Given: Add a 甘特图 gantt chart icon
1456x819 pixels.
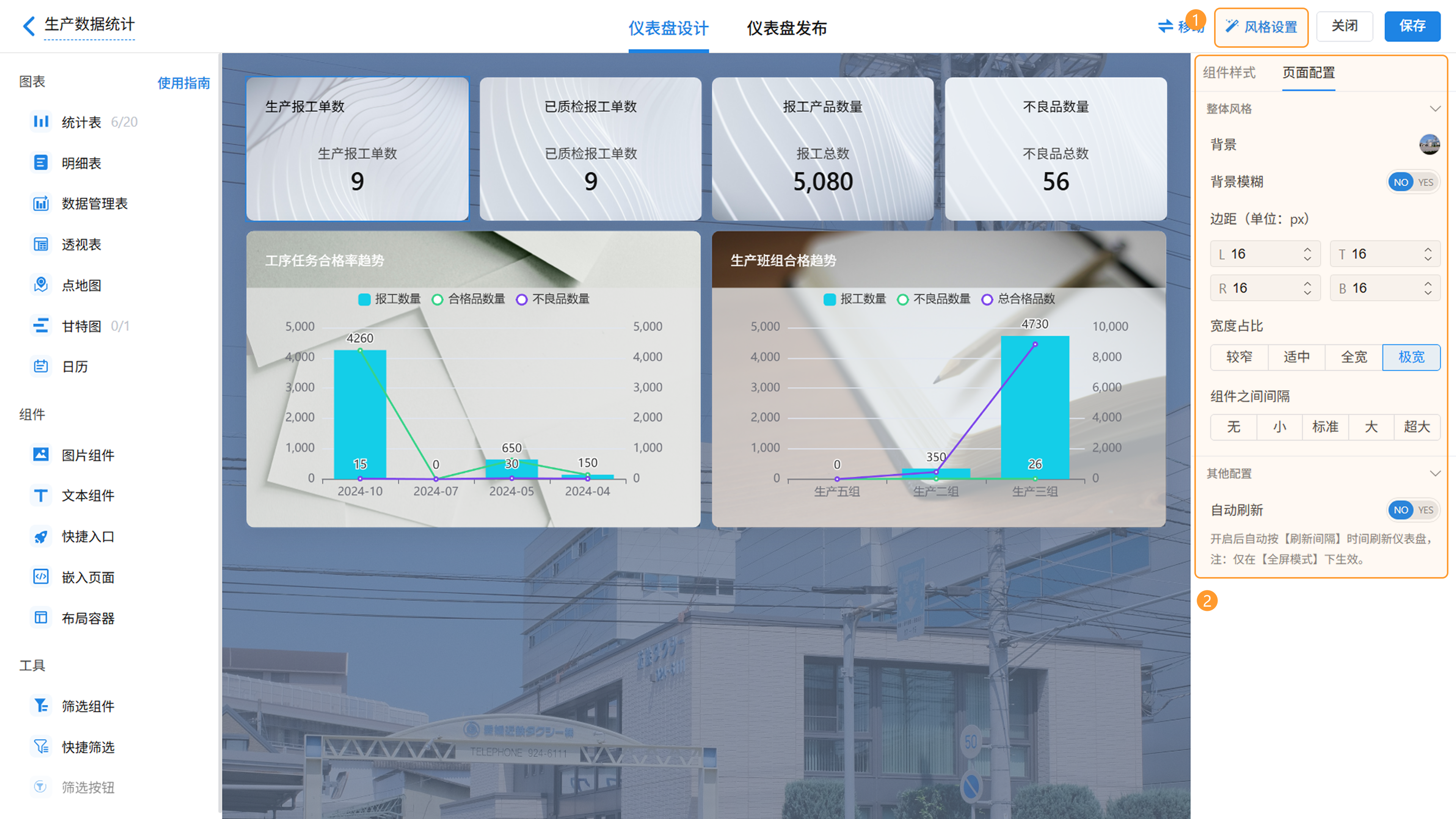Looking at the screenshot, I should [x=41, y=326].
